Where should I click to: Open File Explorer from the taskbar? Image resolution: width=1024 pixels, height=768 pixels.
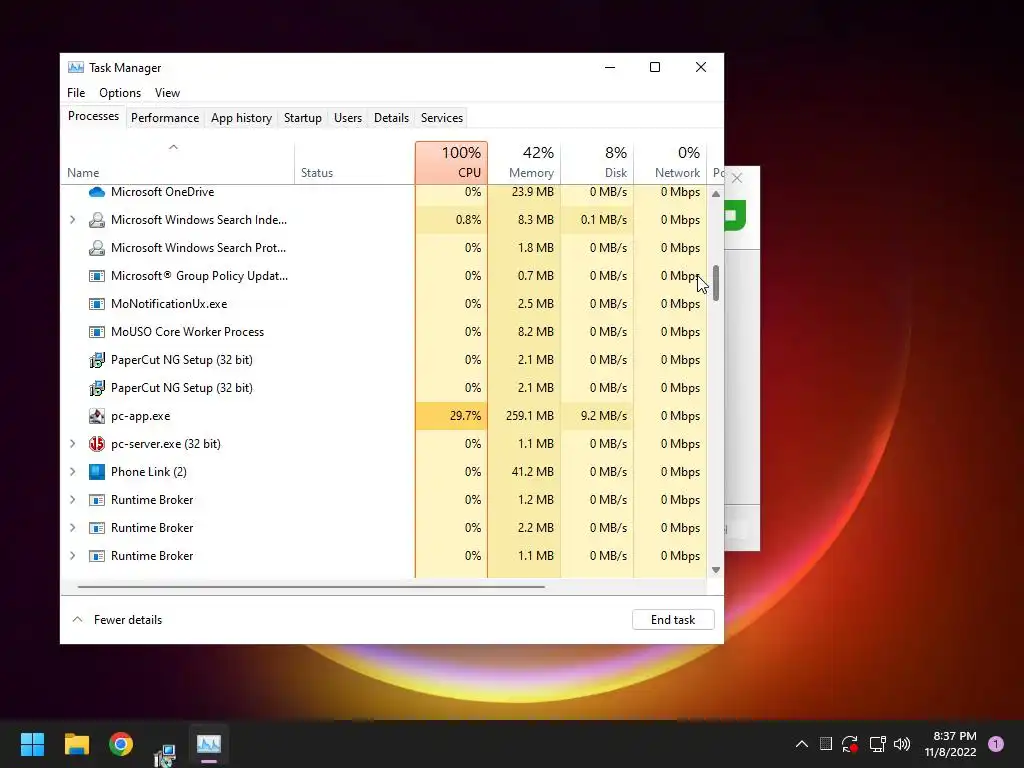(76, 744)
